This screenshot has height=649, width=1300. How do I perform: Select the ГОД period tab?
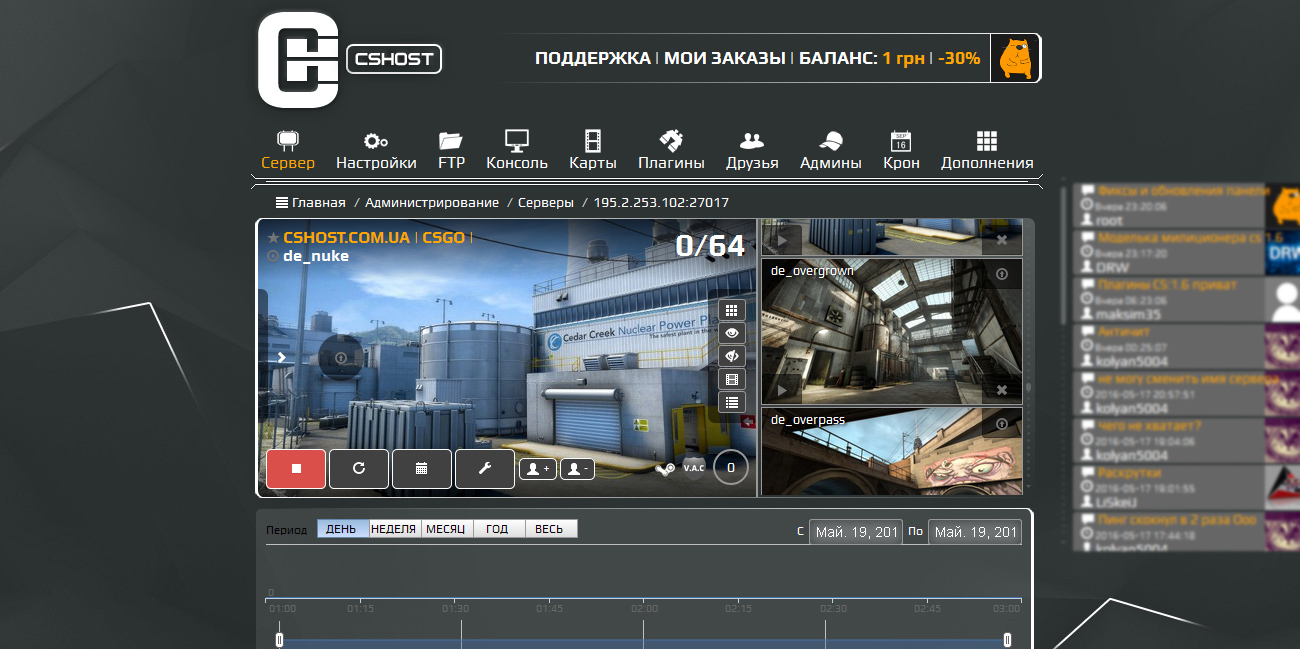(499, 529)
